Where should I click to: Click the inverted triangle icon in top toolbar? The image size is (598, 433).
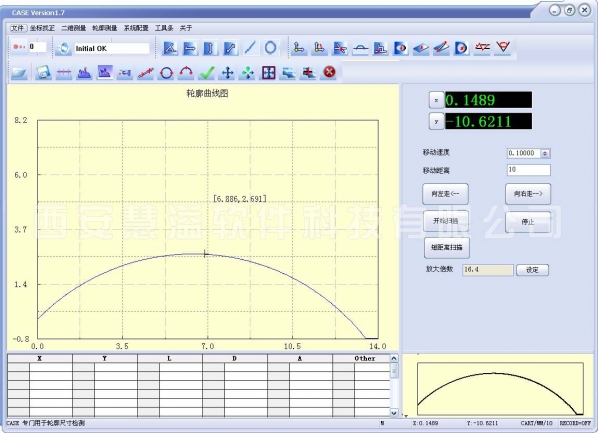click(503, 48)
